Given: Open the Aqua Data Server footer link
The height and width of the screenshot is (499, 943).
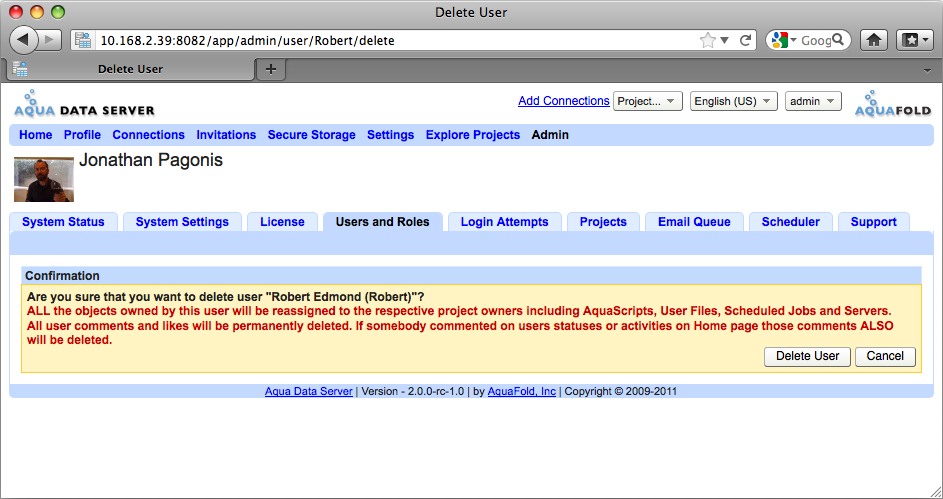Looking at the screenshot, I should [309, 391].
